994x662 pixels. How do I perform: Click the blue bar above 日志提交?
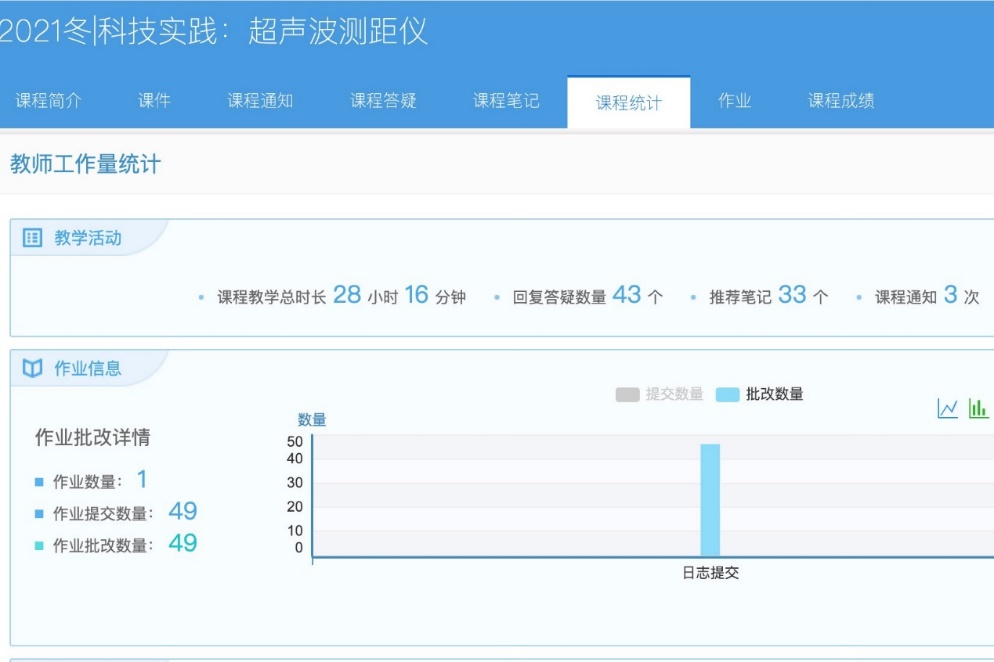coord(710,500)
